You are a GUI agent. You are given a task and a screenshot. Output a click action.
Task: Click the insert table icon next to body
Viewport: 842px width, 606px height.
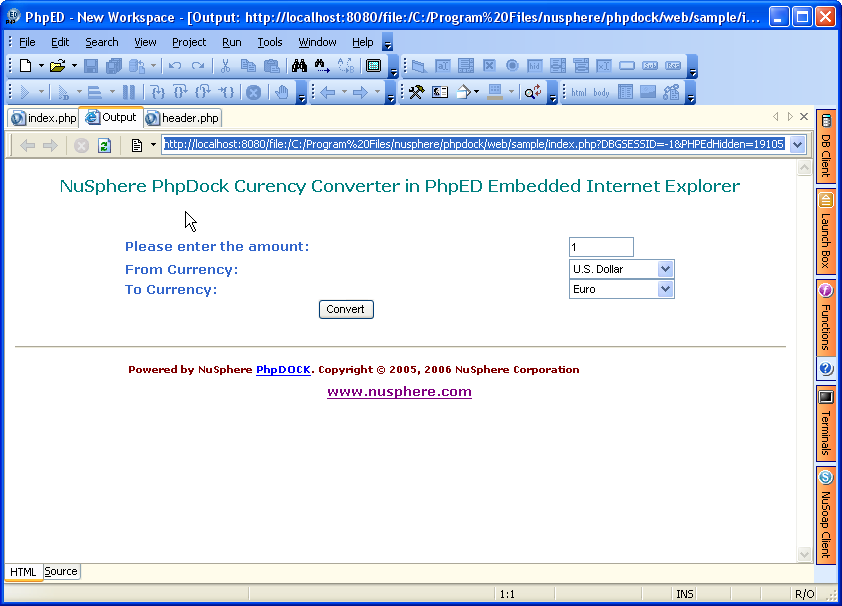(x=625, y=92)
